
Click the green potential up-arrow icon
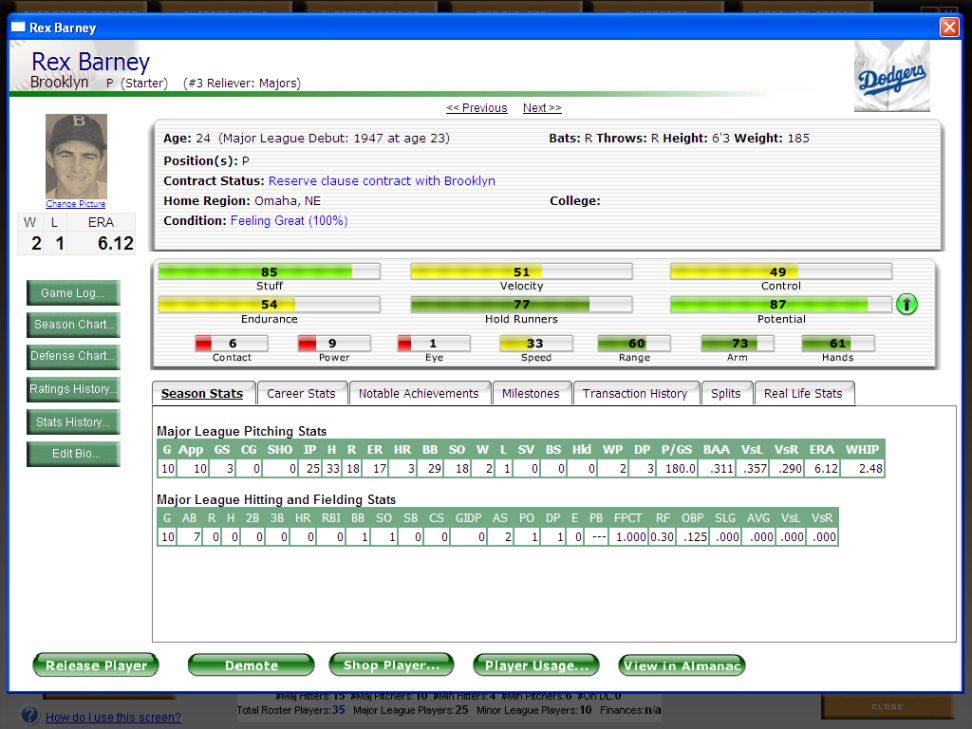[906, 304]
